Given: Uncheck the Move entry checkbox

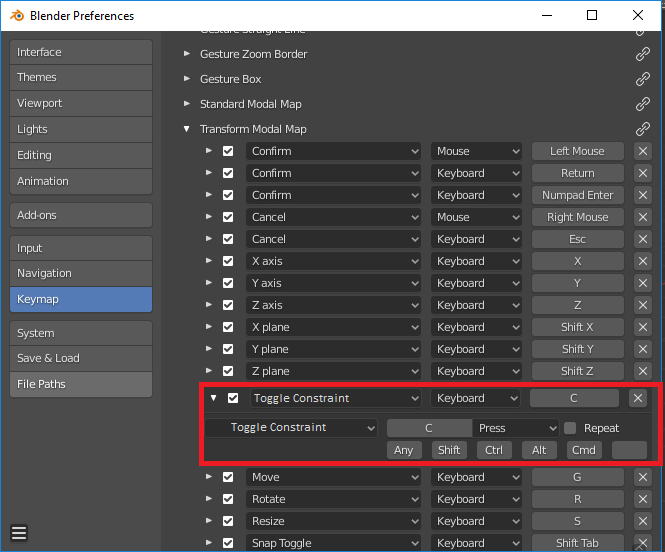Looking at the screenshot, I should coord(228,477).
